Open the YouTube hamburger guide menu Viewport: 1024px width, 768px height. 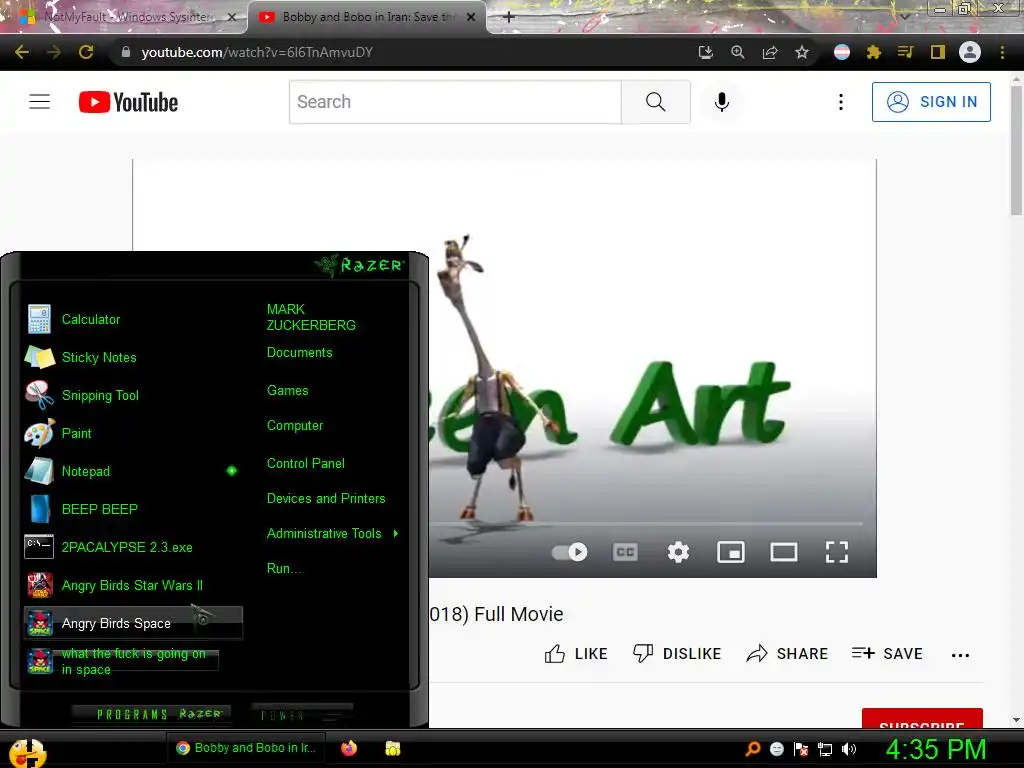click(x=39, y=102)
